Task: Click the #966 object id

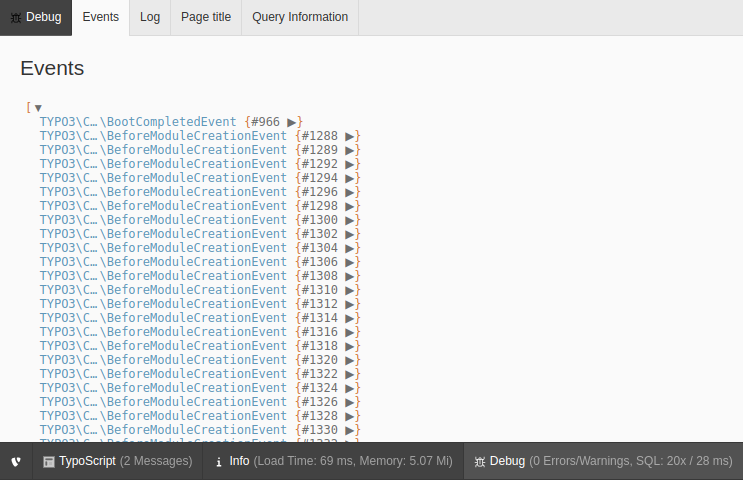Action: [x=265, y=122]
